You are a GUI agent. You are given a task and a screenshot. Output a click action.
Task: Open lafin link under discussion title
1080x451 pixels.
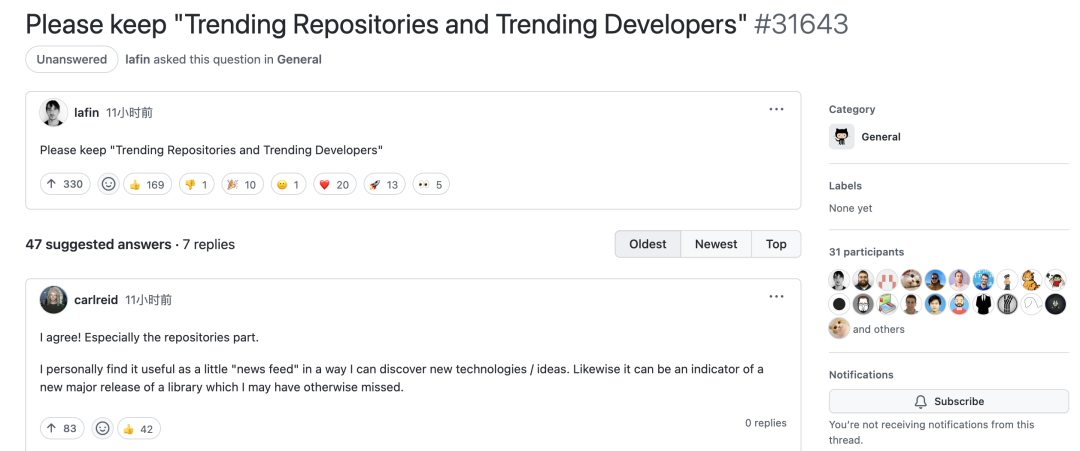(x=138, y=59)
